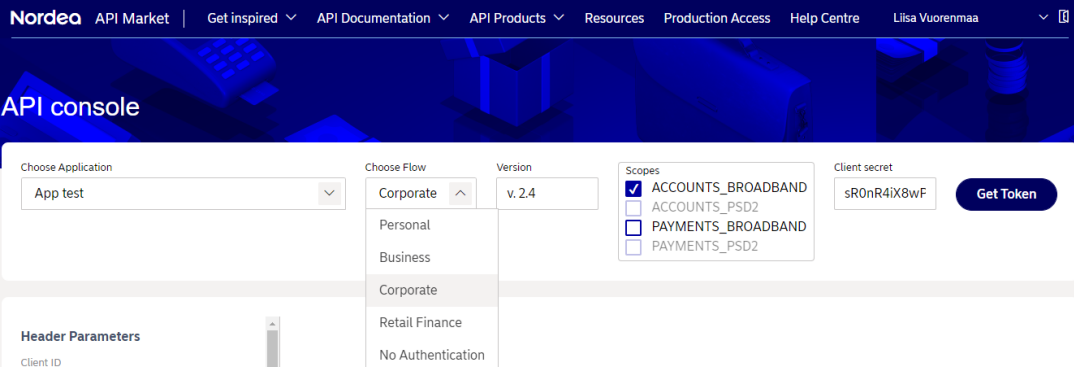This screenshot has height=383, width=1074.
Task: Open the Choose Application dropdown
Action: tap(183, 193)
